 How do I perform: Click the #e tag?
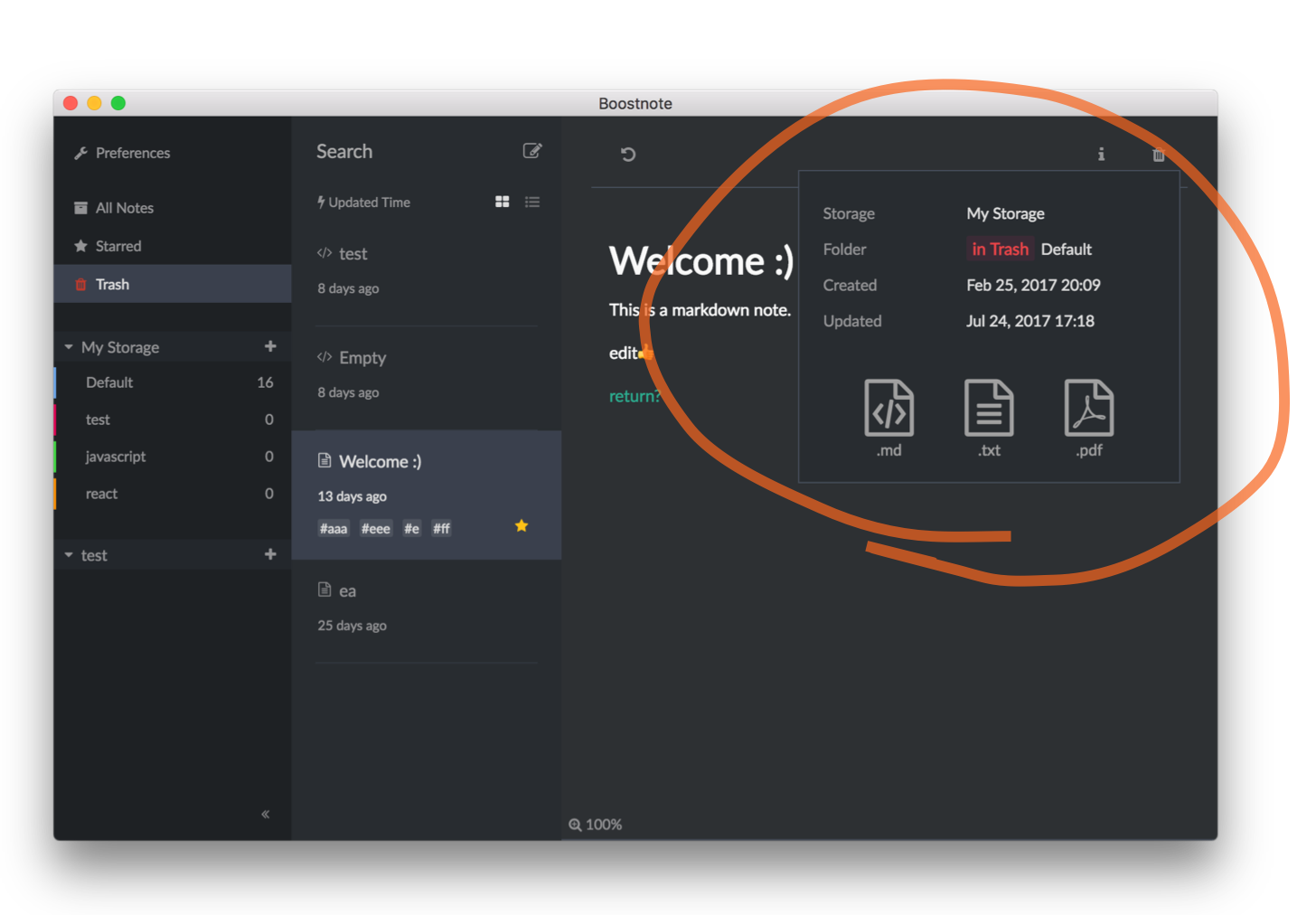tap(412, 529)
